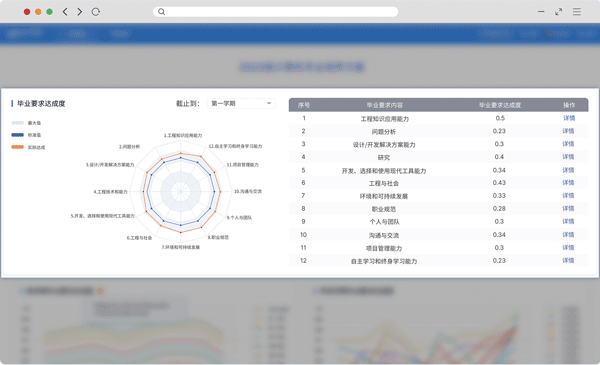
Task: Open 详情 for 问题分析 row
Action: [569, 131]
